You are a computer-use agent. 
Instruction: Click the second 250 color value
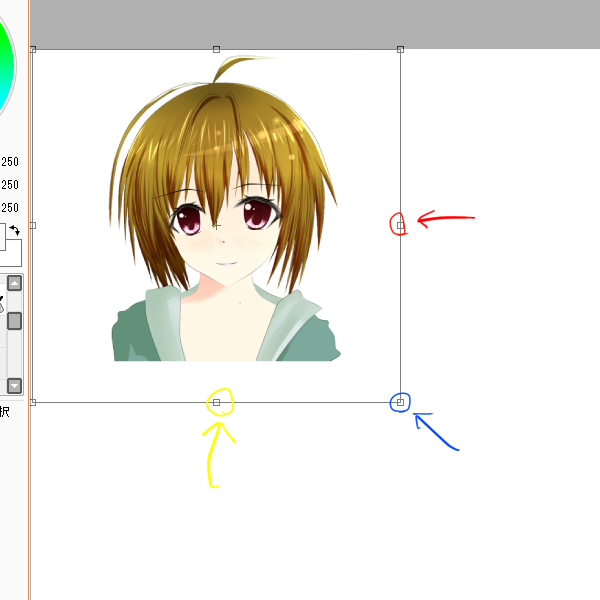tap(10, 184)
